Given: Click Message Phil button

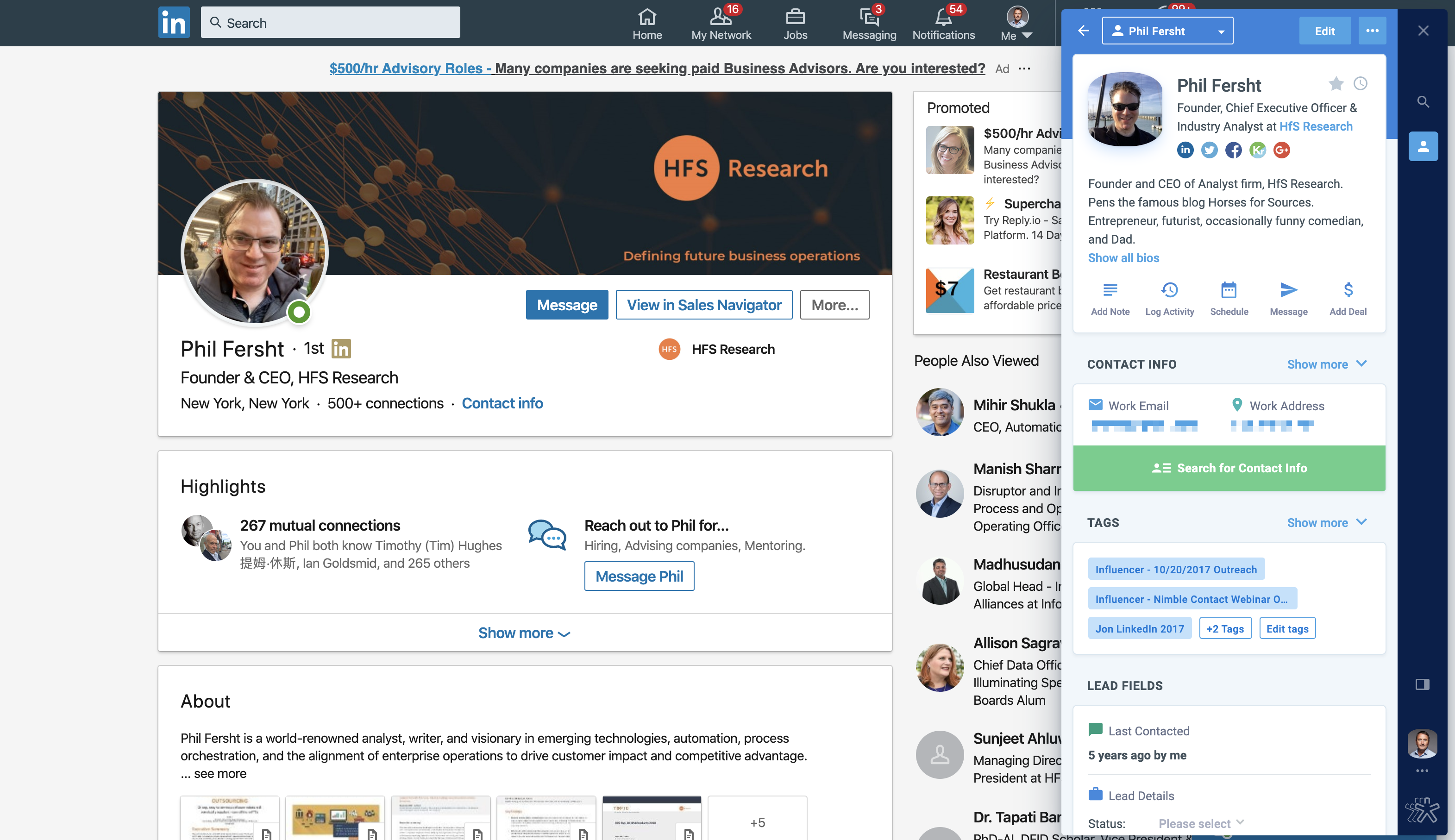Looking at the screenshot, I should [639, 576].
